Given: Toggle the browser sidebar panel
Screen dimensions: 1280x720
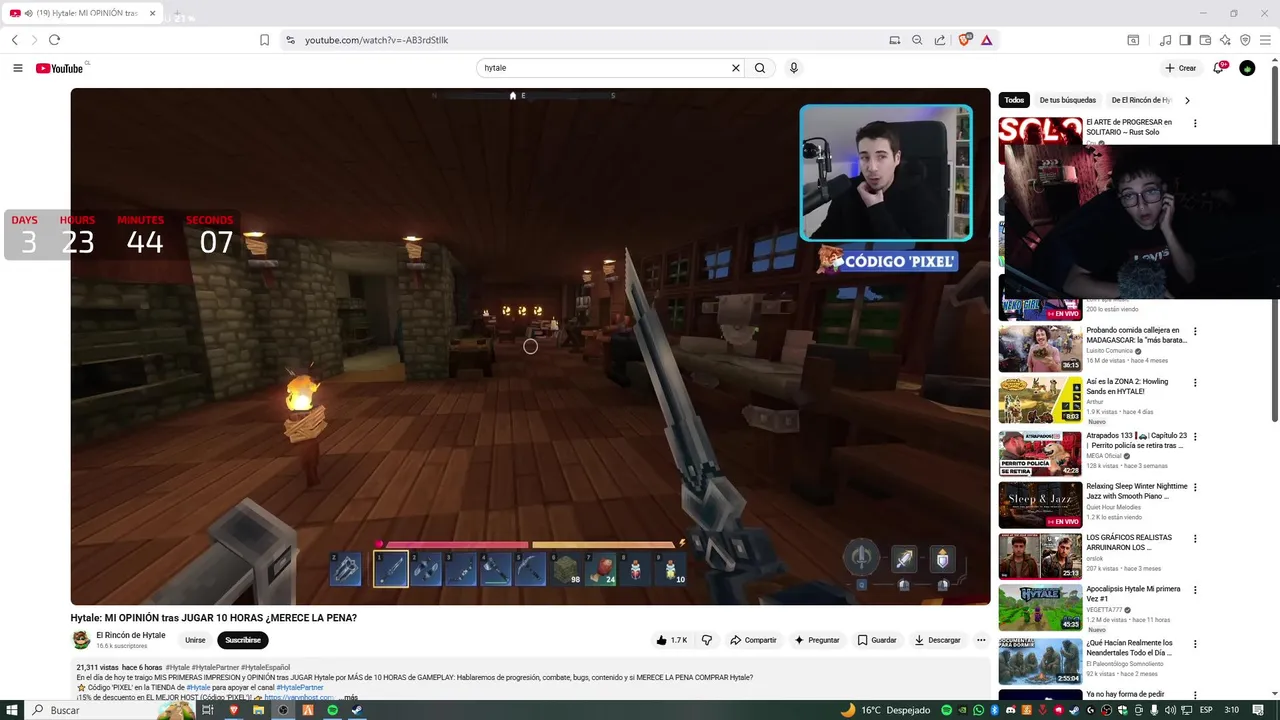Looking at the screenshot, I should (1185, 40).
